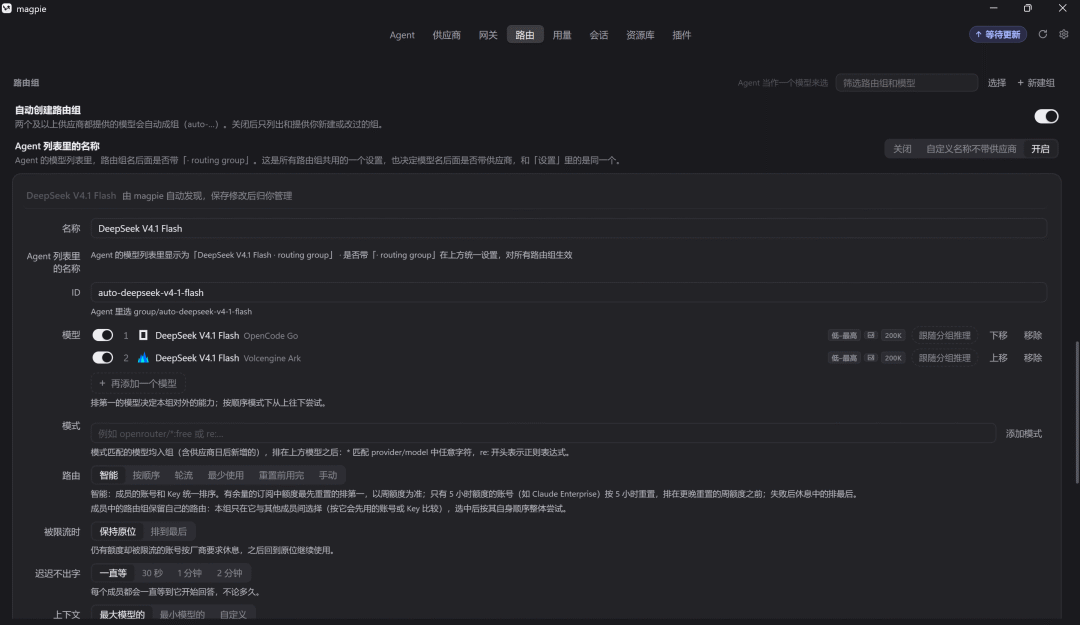Select 重置前用完 routing mode
The height and width of the screenshot is (625, 1080).
click(281, 475)
